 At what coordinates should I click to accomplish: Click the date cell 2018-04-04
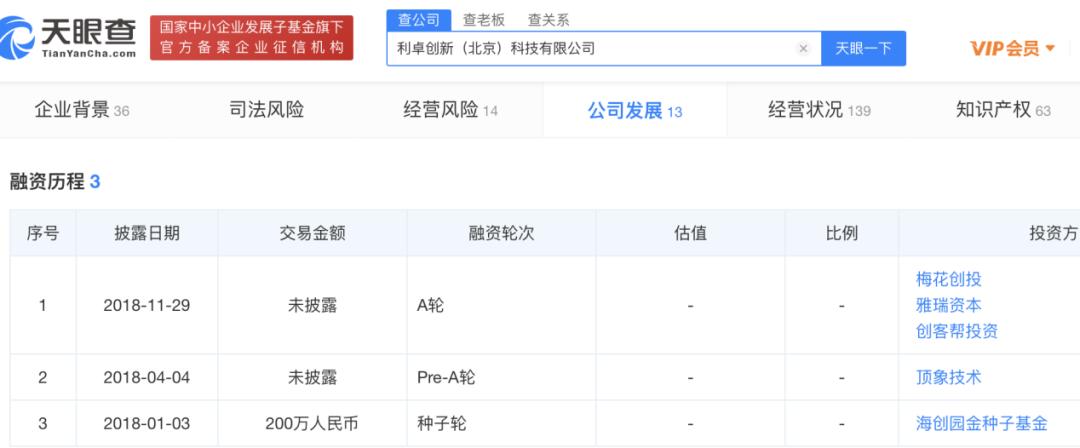tap(147, 377)
